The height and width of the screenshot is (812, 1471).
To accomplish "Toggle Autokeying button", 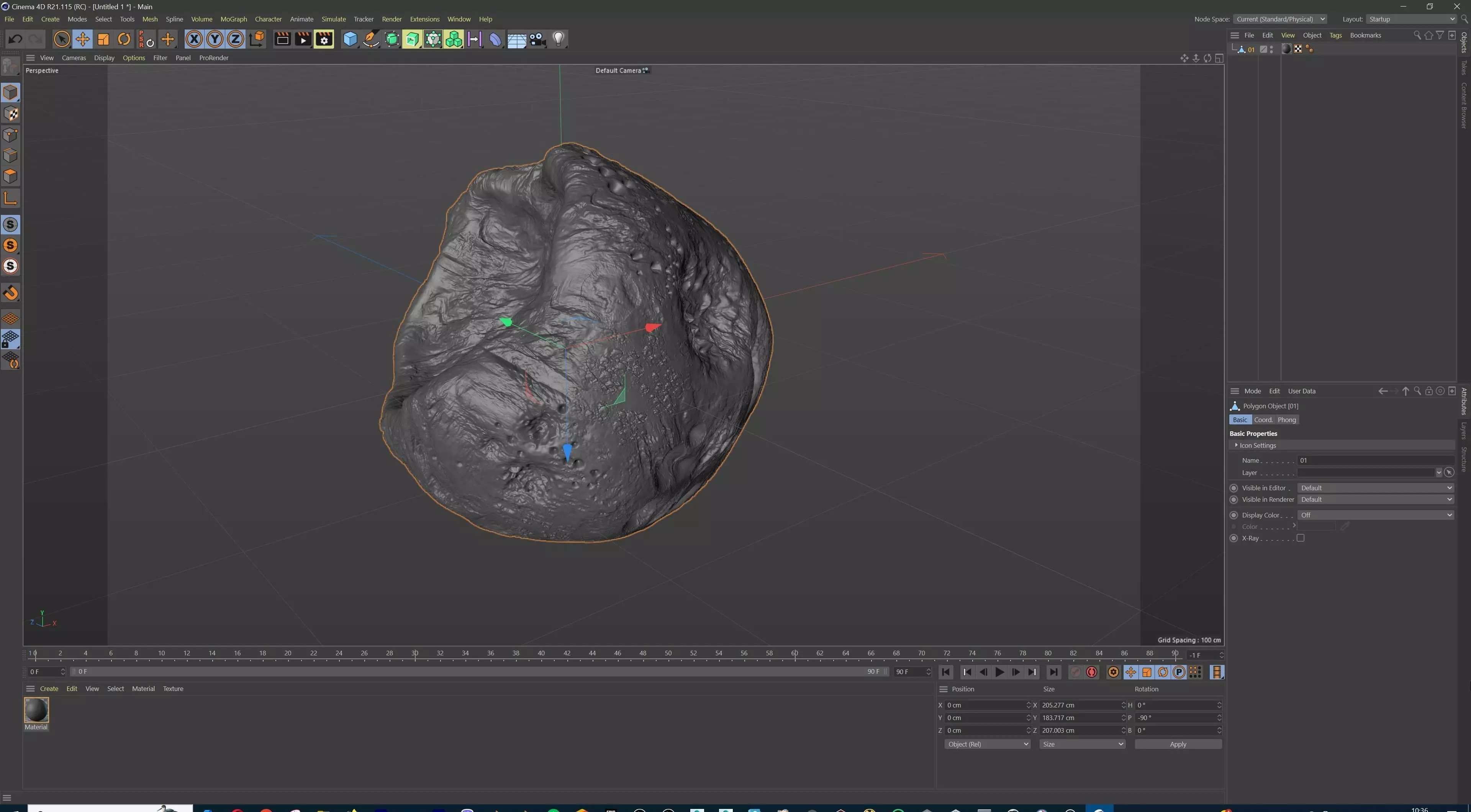I will coord(1091,672).
